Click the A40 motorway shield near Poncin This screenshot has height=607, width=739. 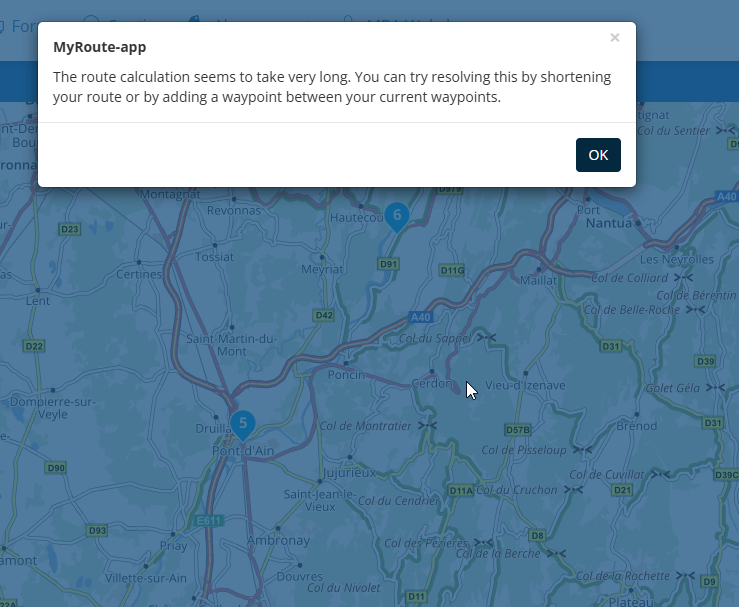[420, 317]
